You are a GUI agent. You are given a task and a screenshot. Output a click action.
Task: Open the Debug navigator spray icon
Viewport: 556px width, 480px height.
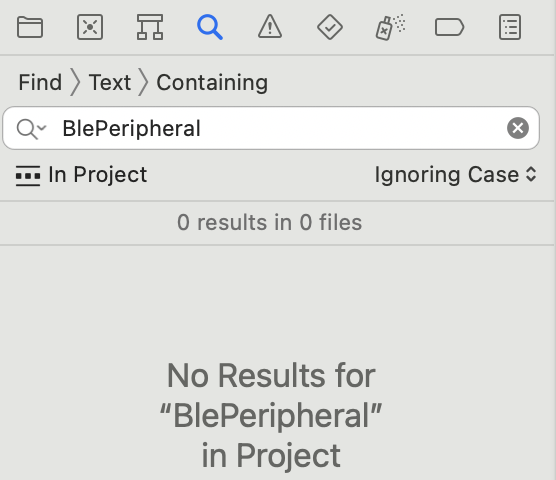390,27
